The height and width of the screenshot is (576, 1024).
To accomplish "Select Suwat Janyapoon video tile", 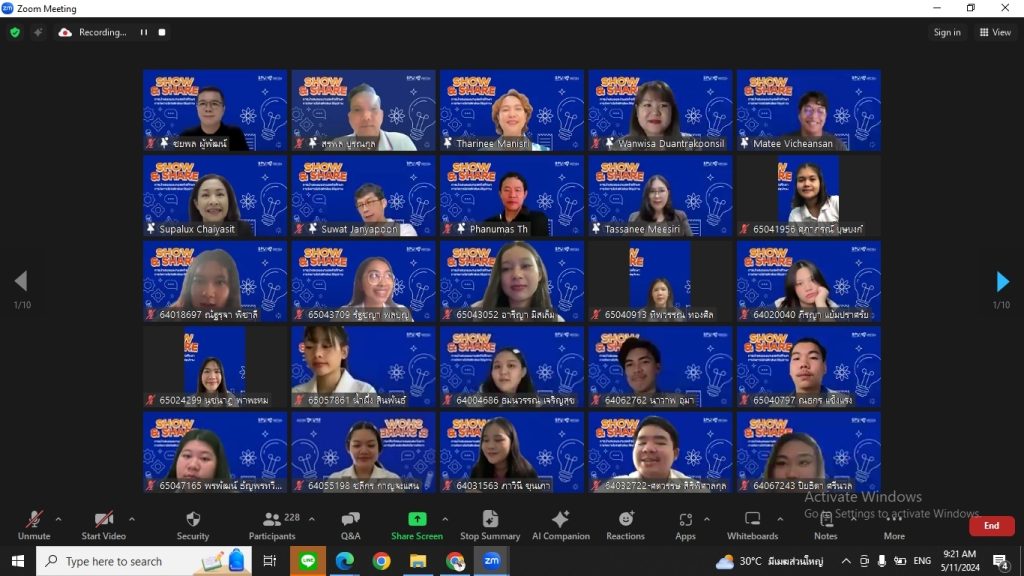I will point(363,196).
